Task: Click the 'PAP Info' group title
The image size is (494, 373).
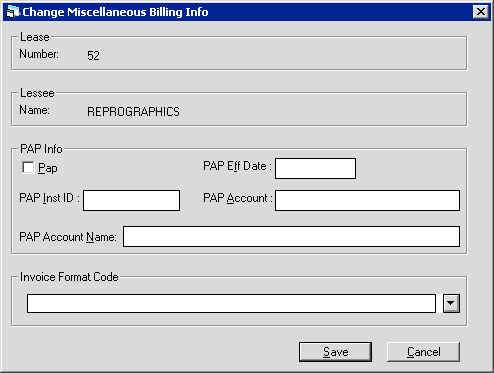Action: click(x=41, y=149)
